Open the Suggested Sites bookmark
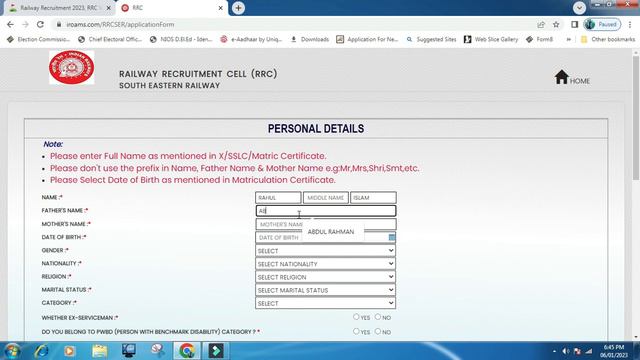 (431, 39)
